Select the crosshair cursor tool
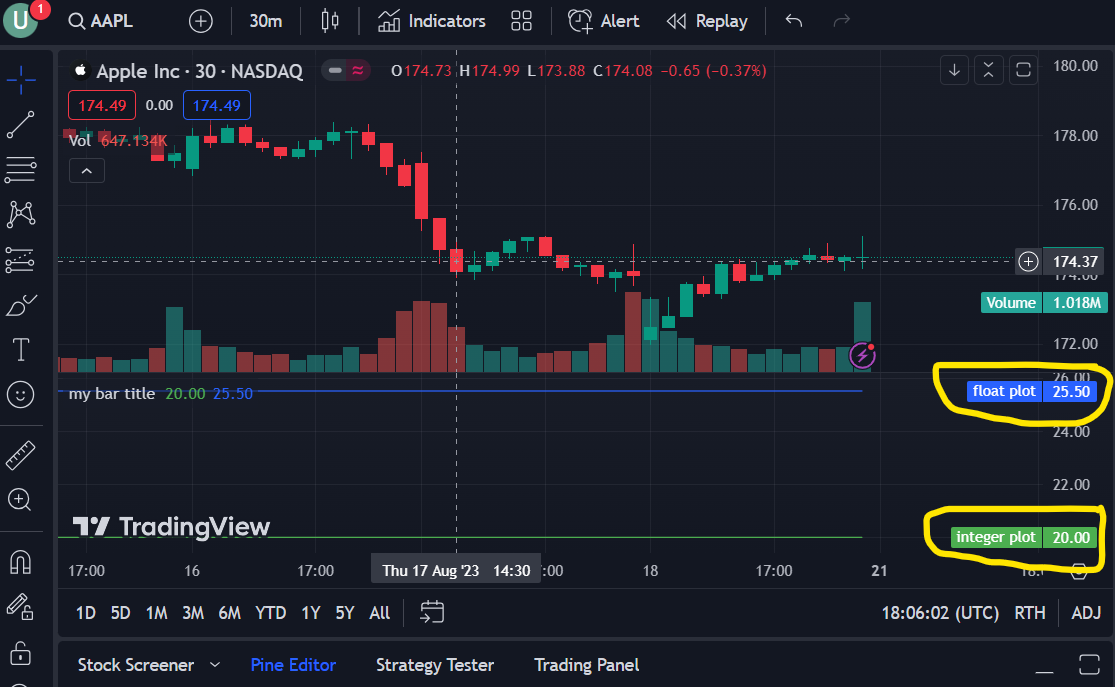Screen dimensions: 1115x687 point(21,80)
